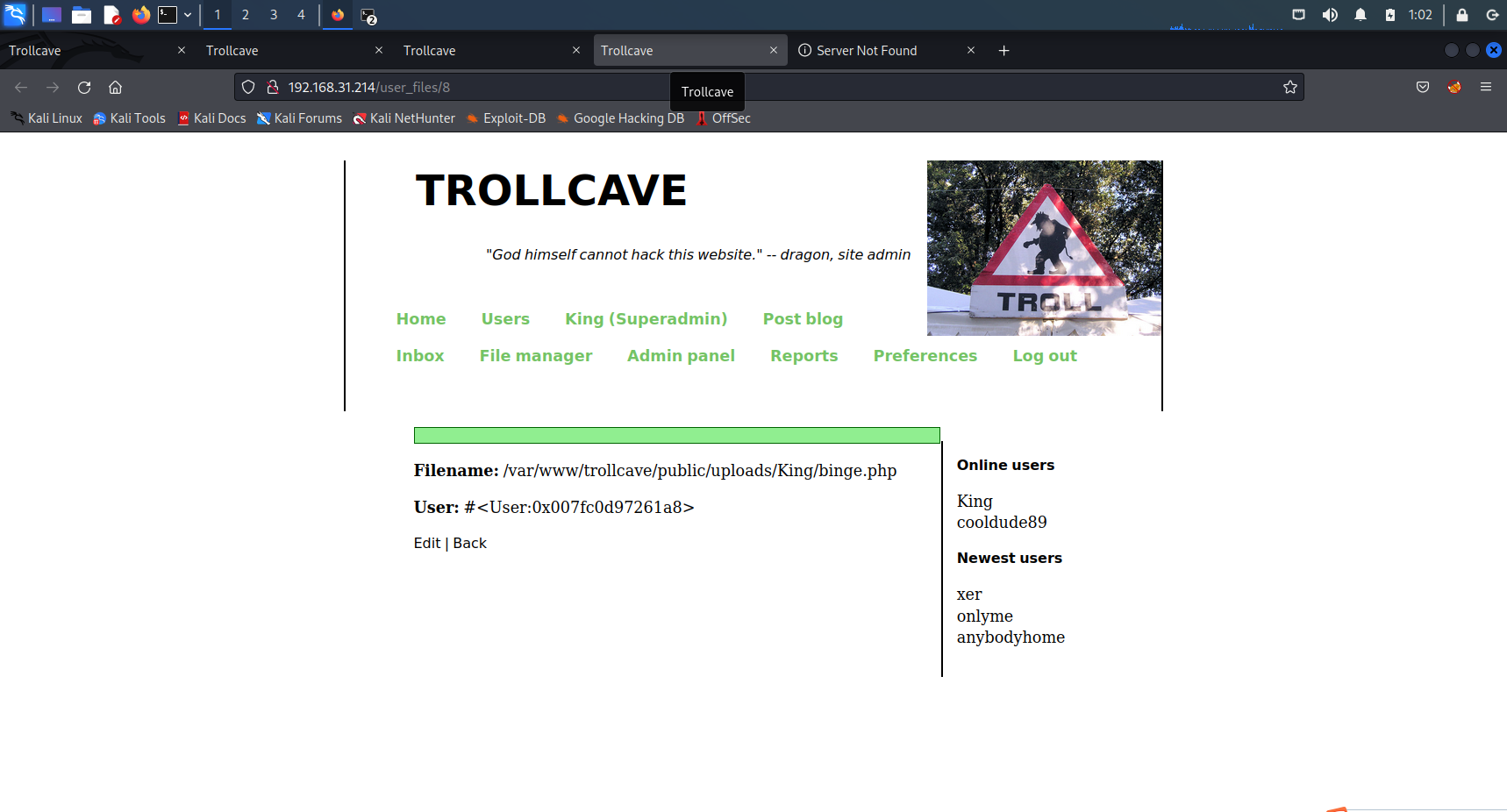Click the Edit link under file details
Image resolution: width=1507 pixels, height=812 pixels.
pyautogui.click(x=427, y=544)
